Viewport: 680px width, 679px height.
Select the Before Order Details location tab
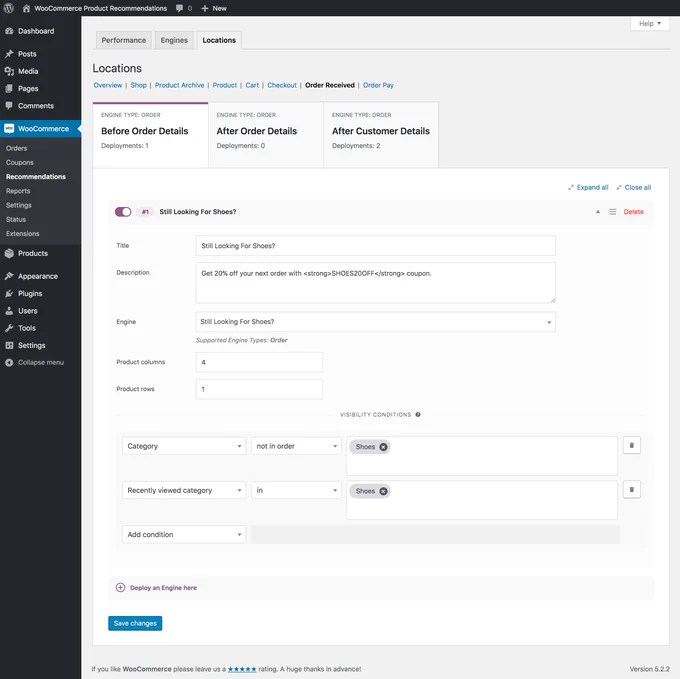click(x=150, y=134)
